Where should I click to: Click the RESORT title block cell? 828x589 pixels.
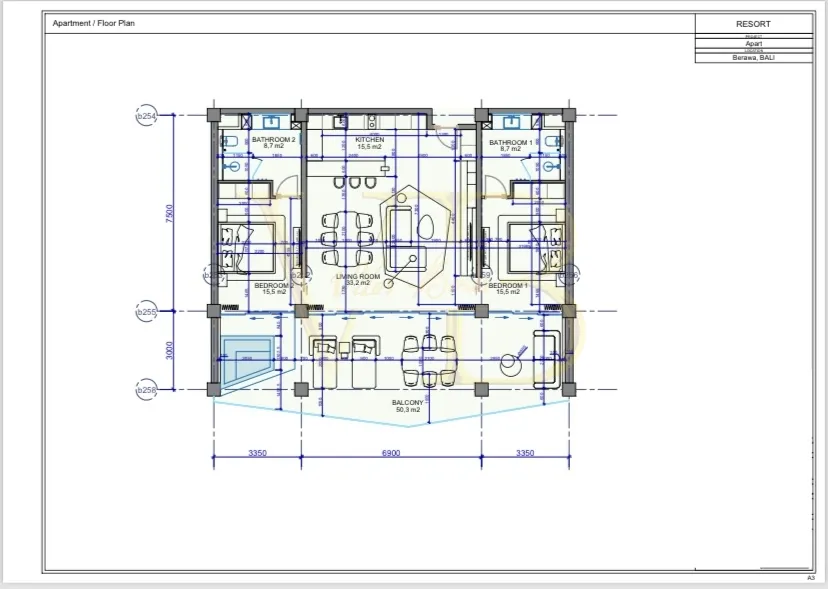[753, 24]
